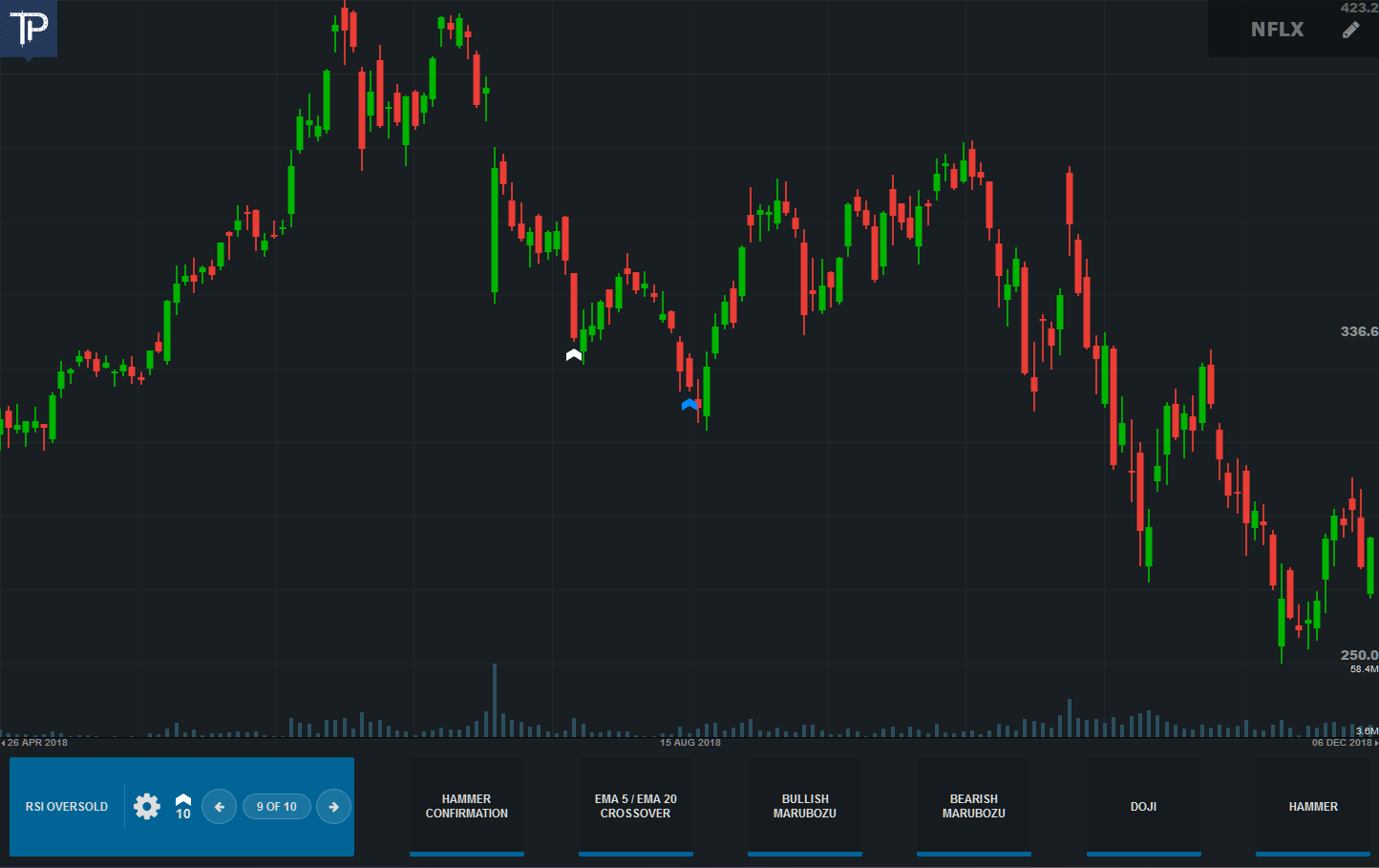Click the 9 OF 10 signal counter
Image resolution: width=1379 pixels, height=868 pixels.
pos(277,807)
